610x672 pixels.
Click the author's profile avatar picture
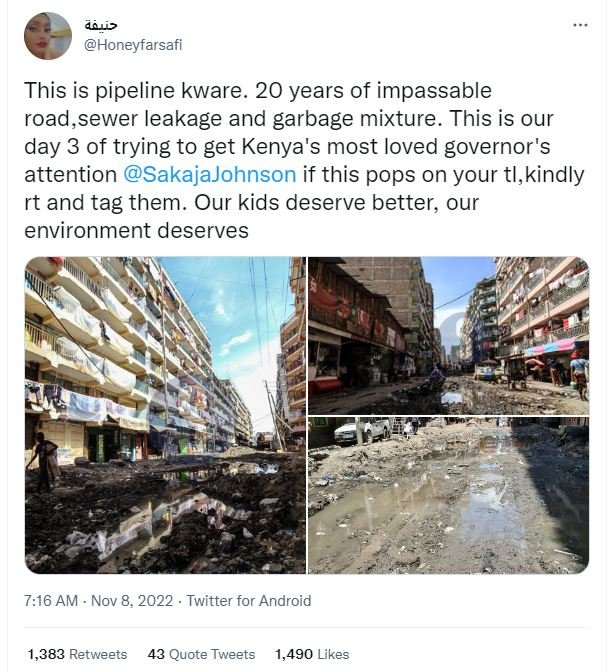click(47, 36)
